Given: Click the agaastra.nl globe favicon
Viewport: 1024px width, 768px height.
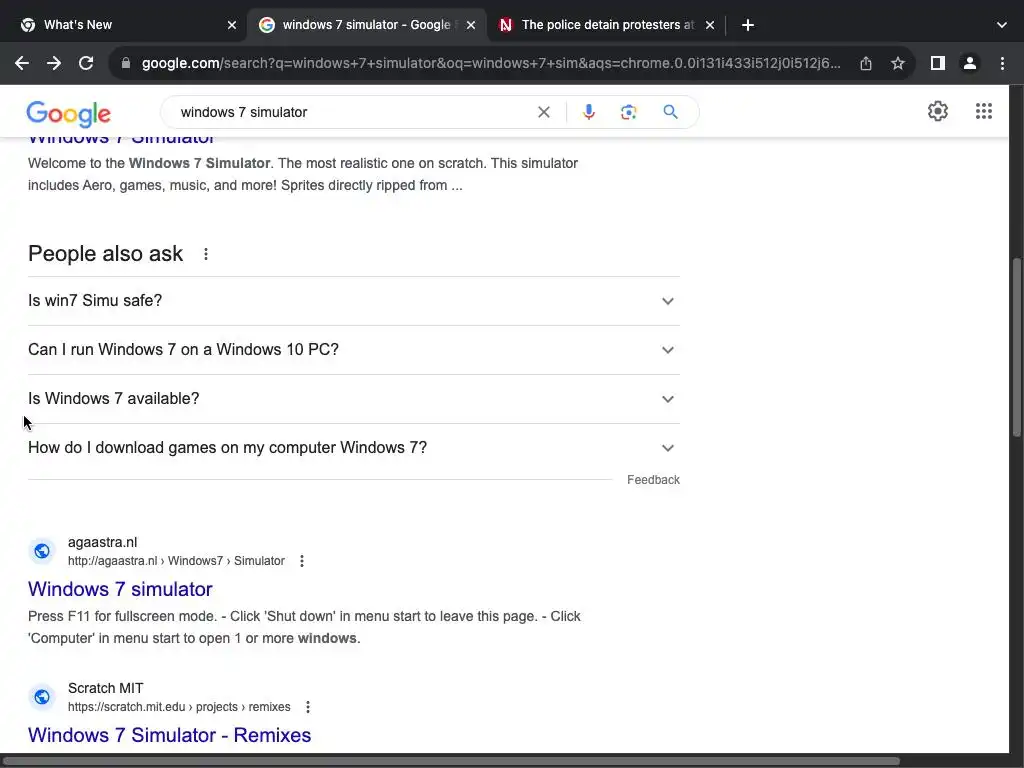Looking at the screenshot, I should (42, 551).
